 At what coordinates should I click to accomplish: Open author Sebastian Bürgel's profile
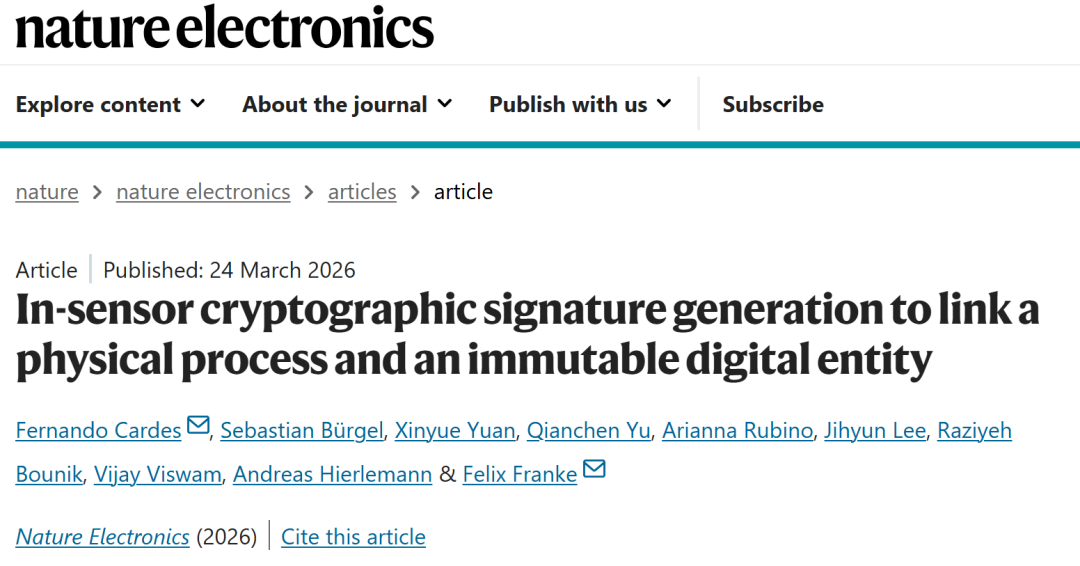pos(302,430)
